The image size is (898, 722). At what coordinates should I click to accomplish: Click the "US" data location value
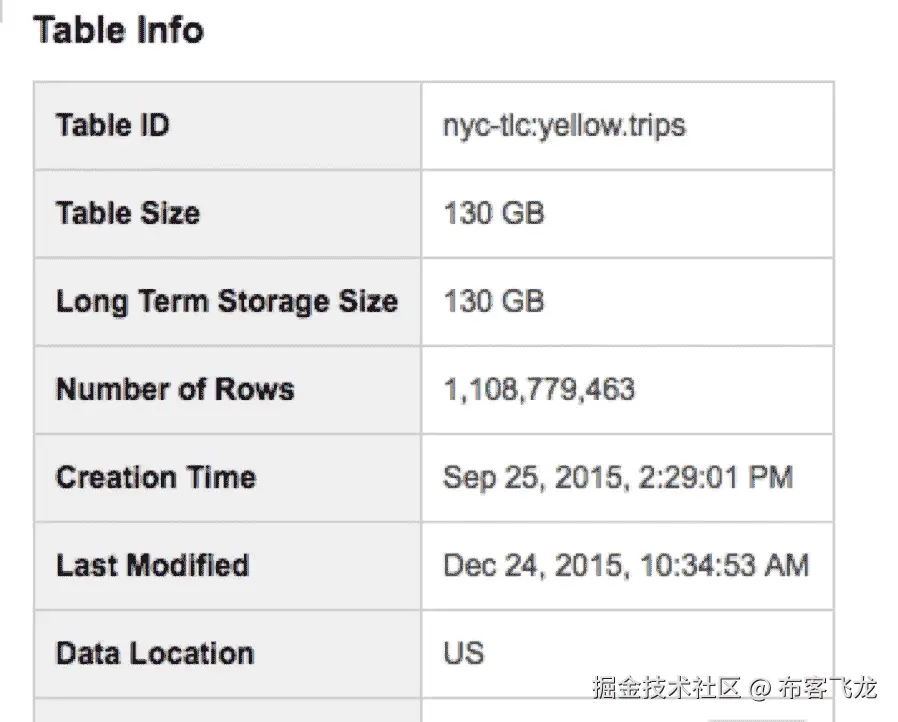tap(463, 653)
